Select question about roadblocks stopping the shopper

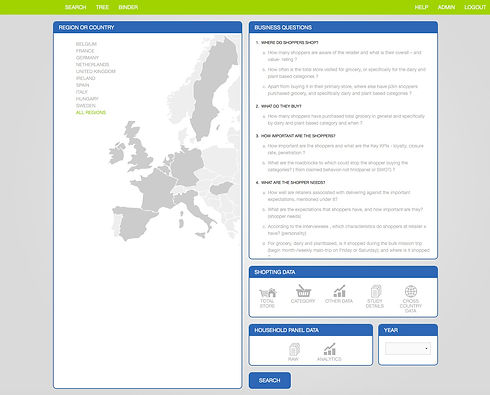[338, 166]
